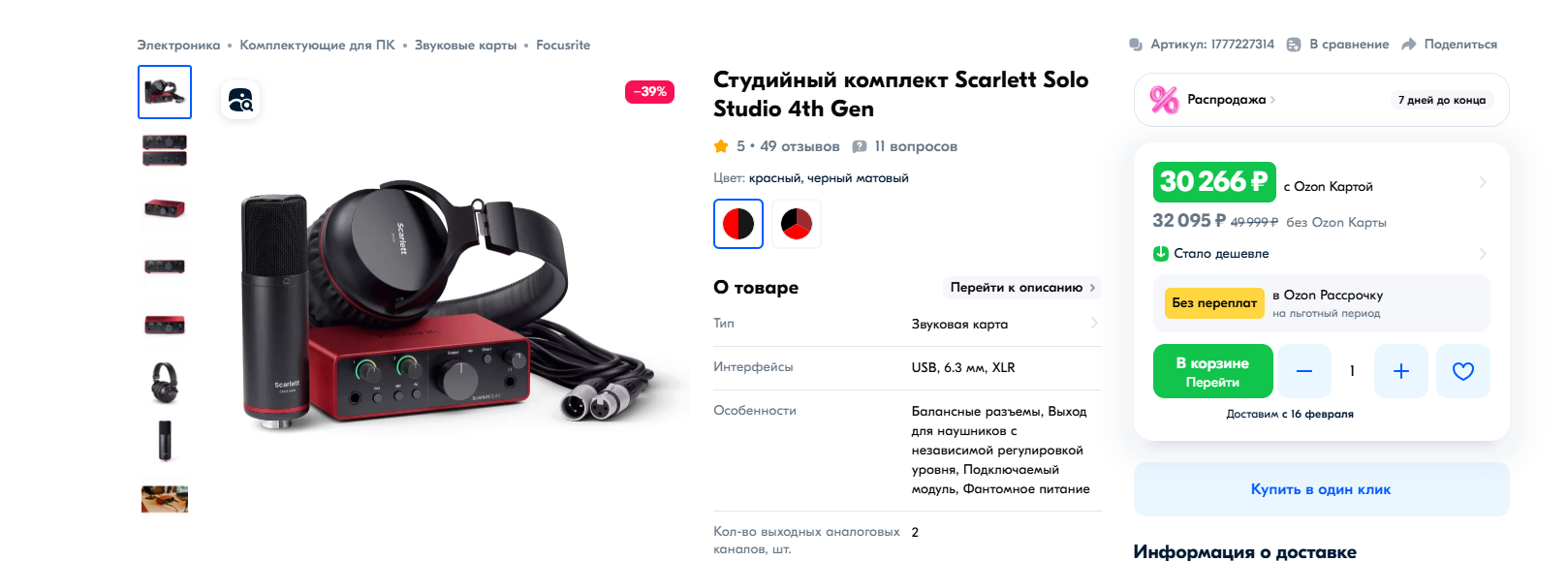This screenshot has width=1568, height=561.
Task: Select the red and black color variant
Action: coord(738,224)
